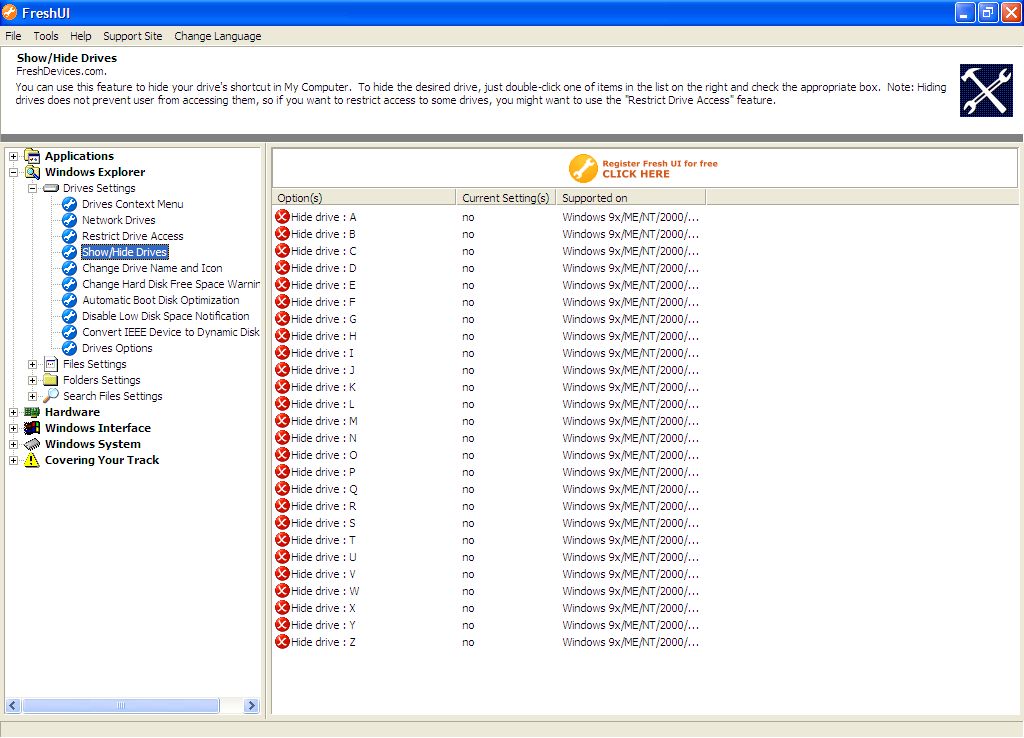The width and height of the screenshot is (1024, 738).
Task: Select the Hide drive : D row
Action: (x=488, y=268)
